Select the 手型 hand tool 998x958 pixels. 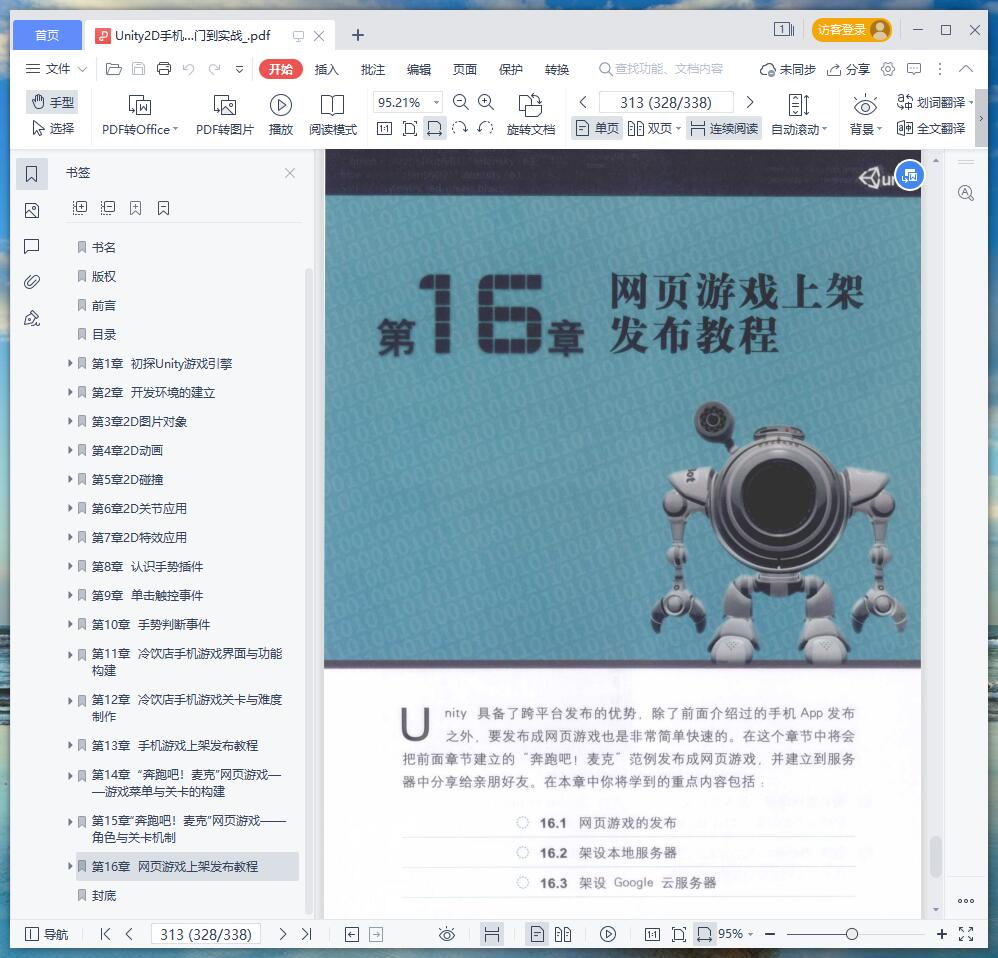pos(52,102)
